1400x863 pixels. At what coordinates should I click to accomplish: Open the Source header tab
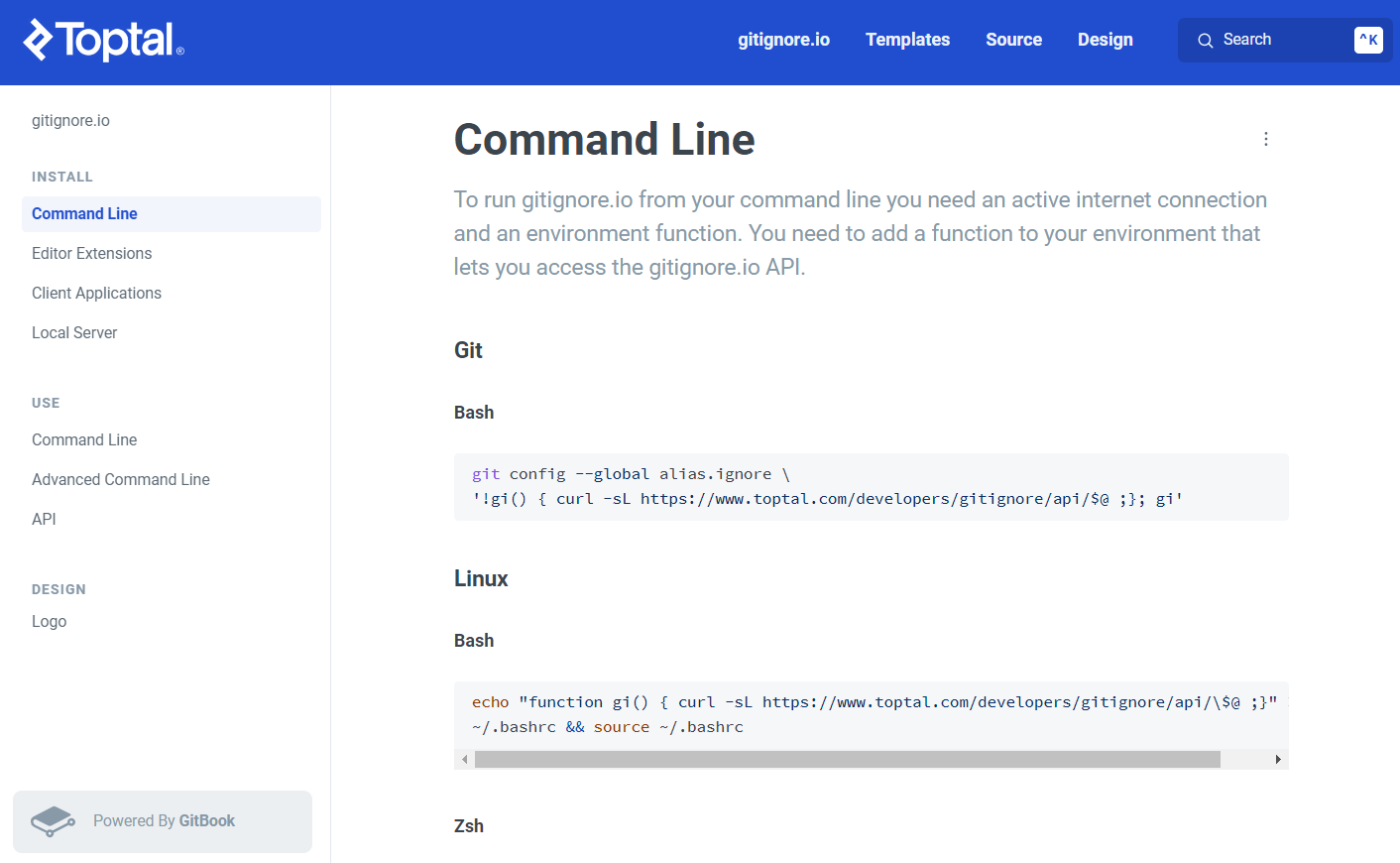(1013, 40)
